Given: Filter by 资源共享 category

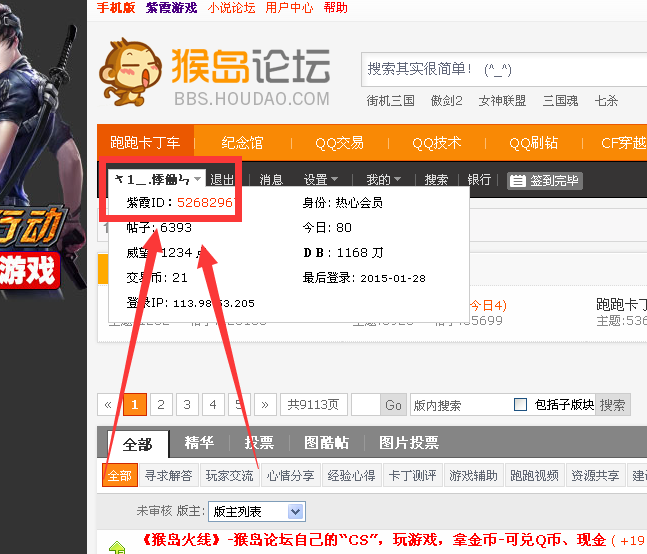Looking at the screenshot, I should (595, 476).
